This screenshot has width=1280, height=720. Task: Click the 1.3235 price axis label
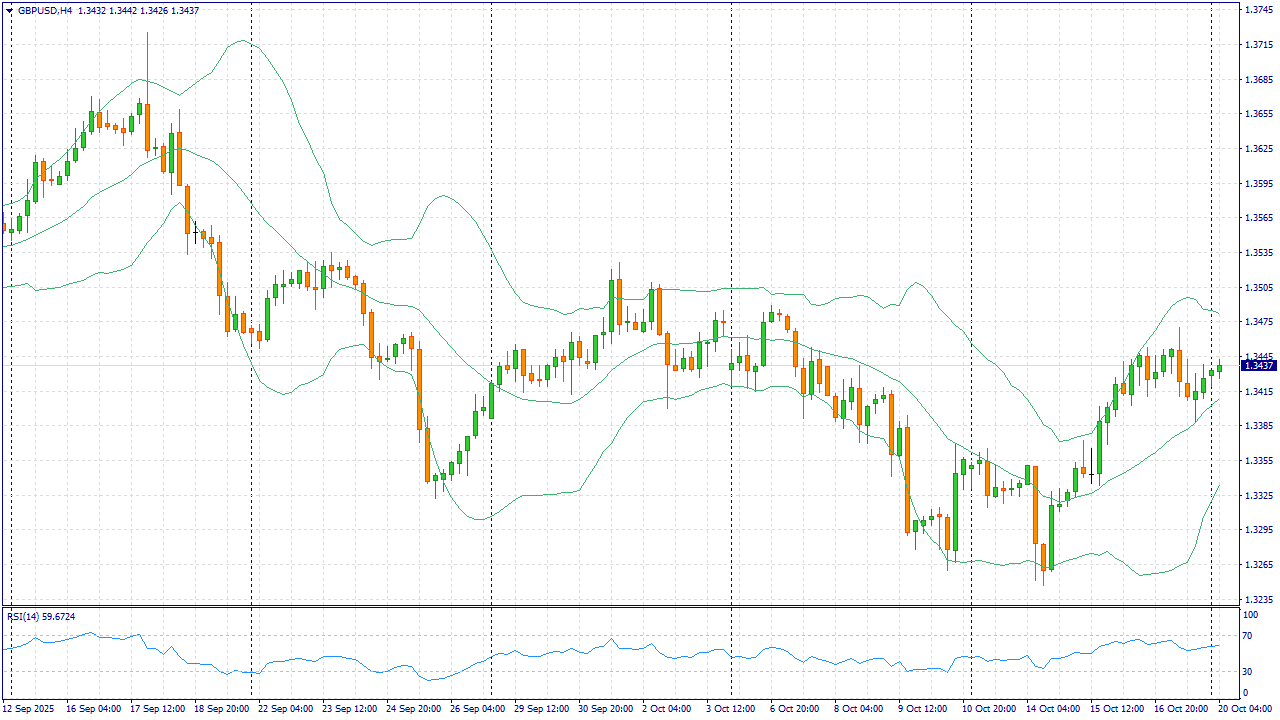pos(1257,600)
